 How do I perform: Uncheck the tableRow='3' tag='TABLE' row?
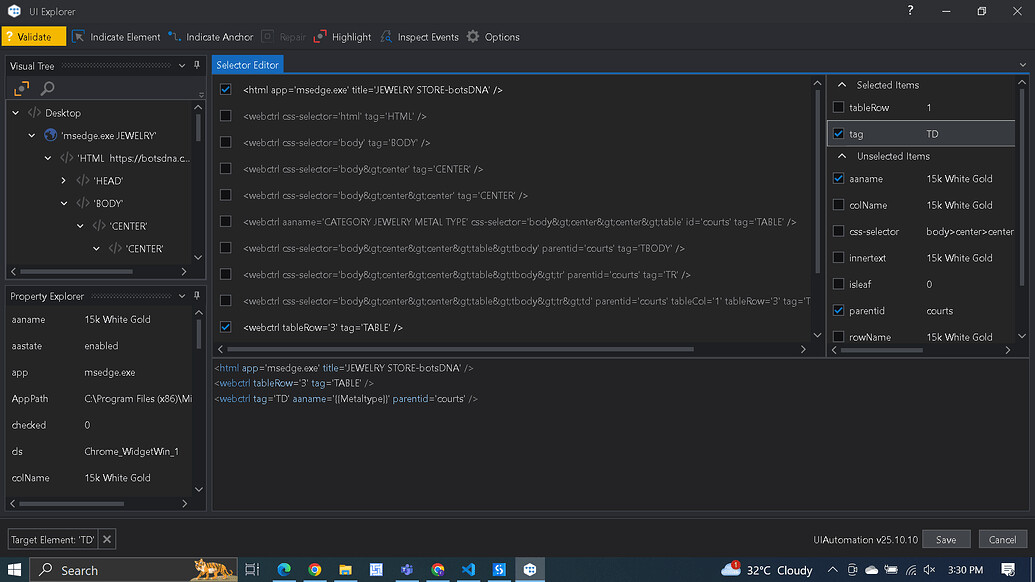click(226, 327)
